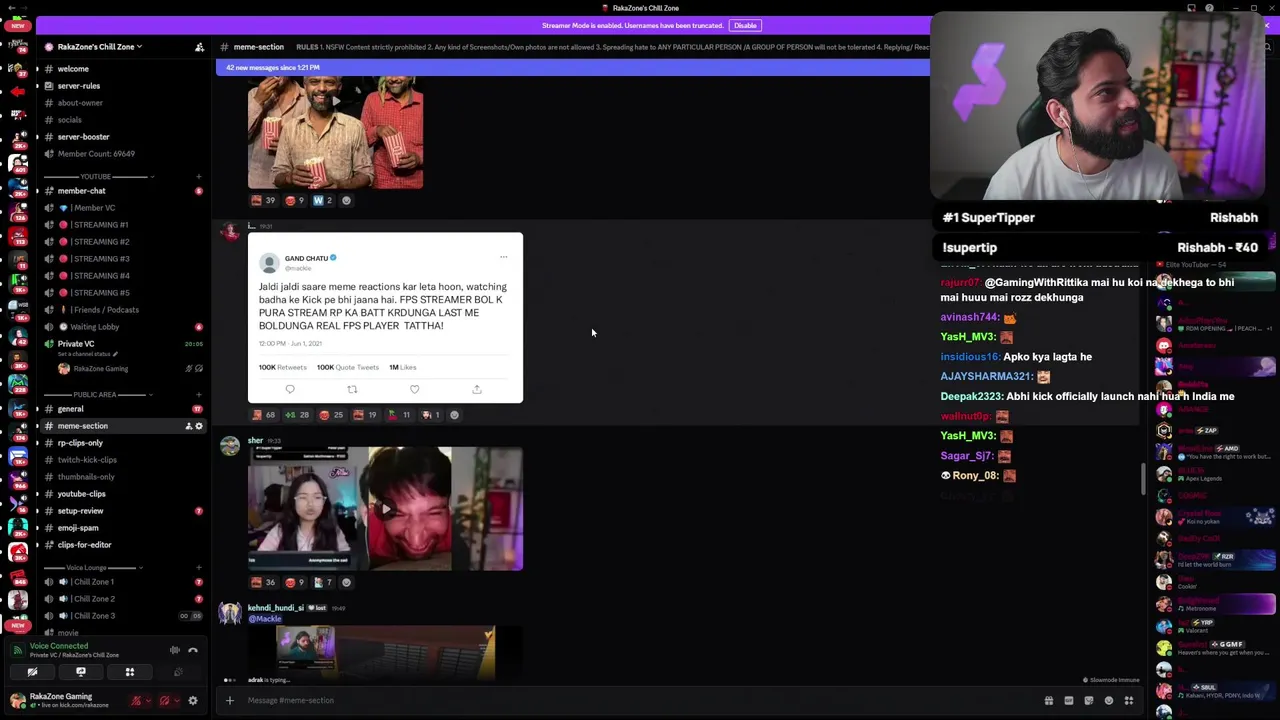Toggle the 36 count reaction on sher's video
This screenshot has height=720, width=1280.
pyautogui.click(x=263, y=582)
